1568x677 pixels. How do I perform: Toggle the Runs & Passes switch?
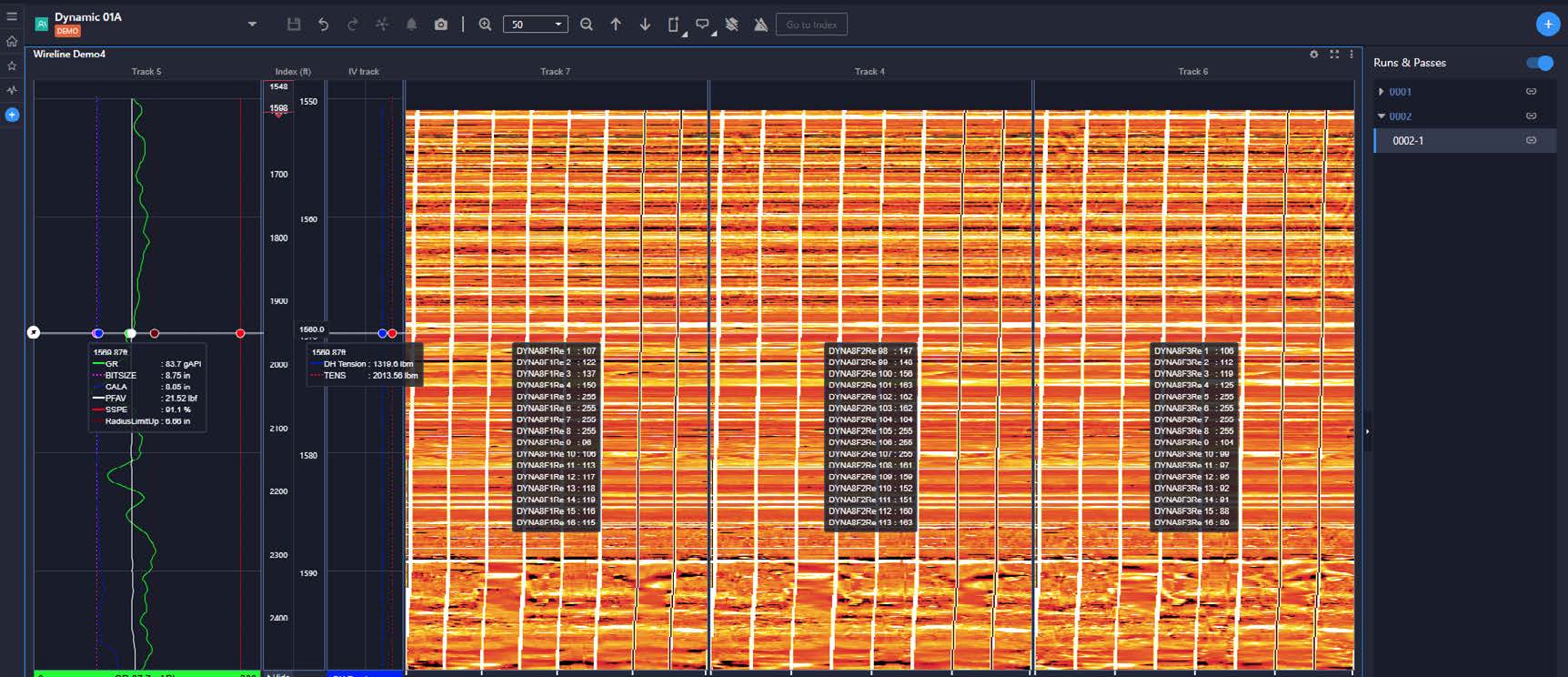coord(1539,63)
